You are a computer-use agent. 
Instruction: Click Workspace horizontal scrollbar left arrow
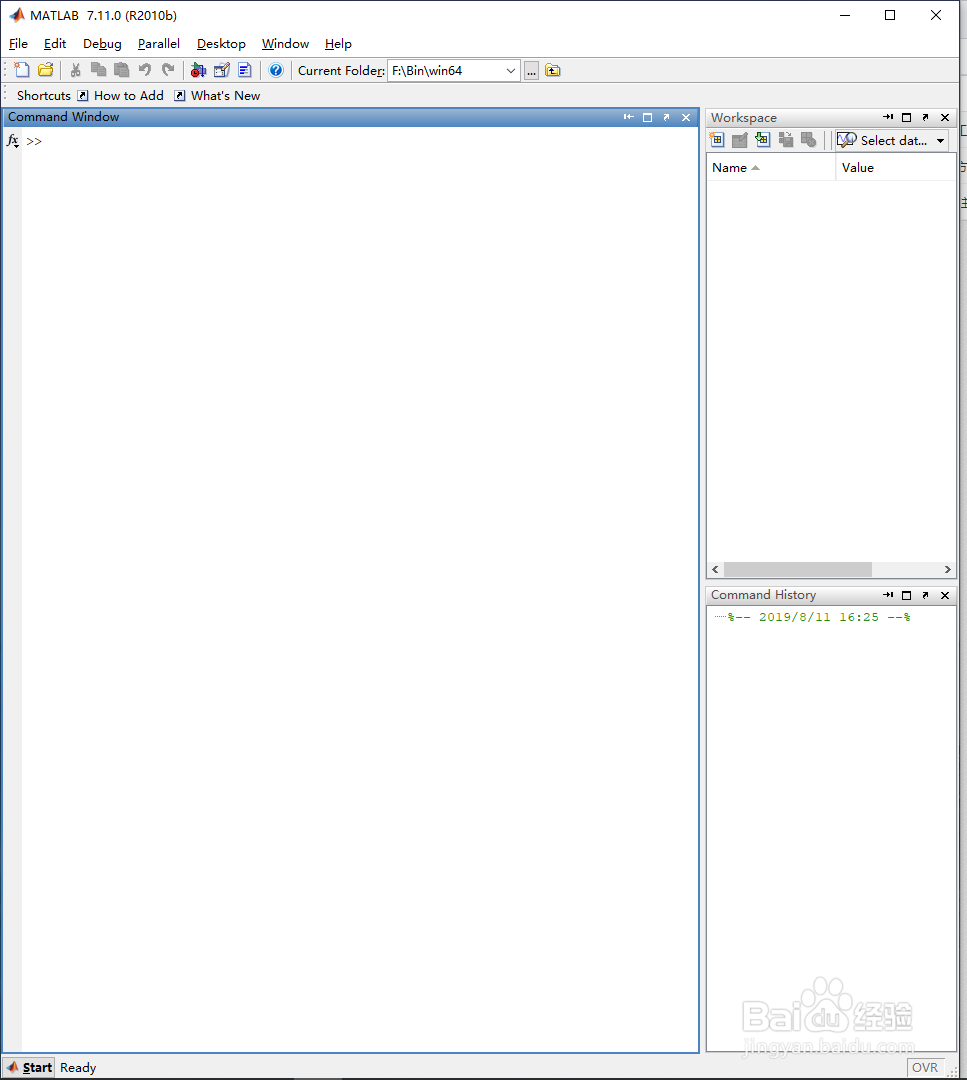point(715,569)
